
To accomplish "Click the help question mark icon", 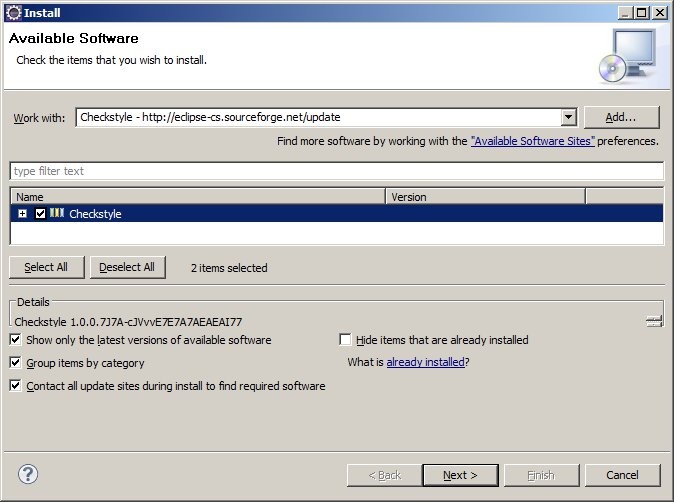I will (x=29, y=474).
